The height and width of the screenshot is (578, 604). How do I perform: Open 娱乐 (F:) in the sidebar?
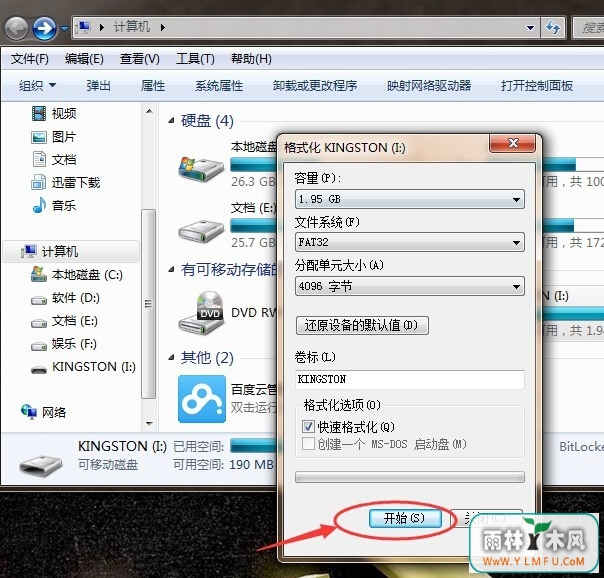(64, 343)
